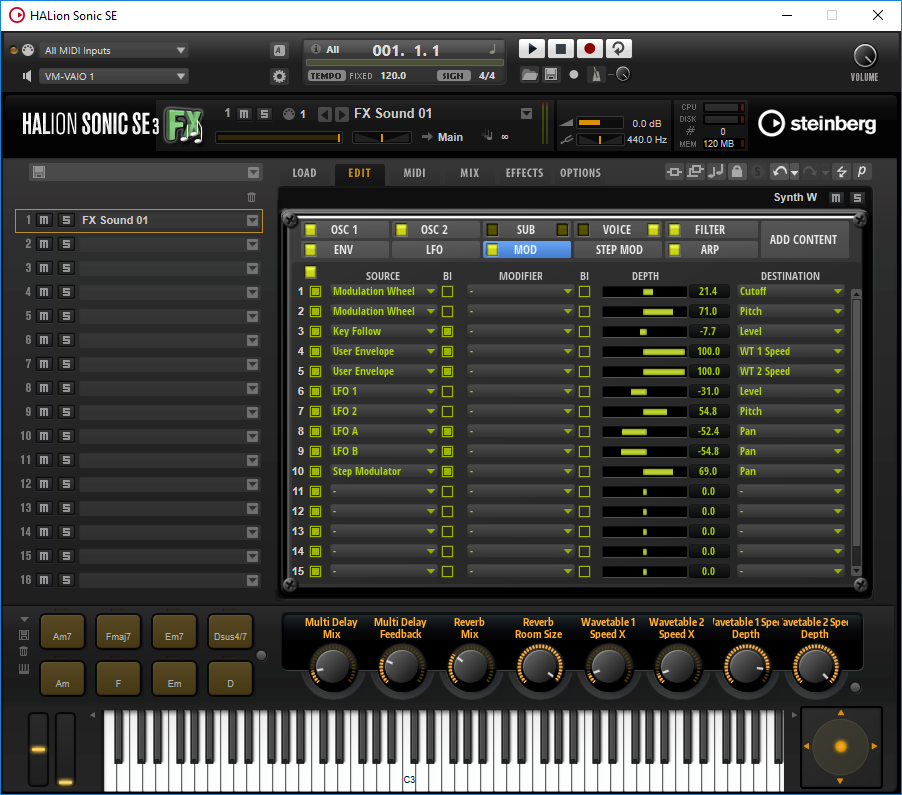Viewport: 902px width, 795px height.
Task: Open the MOD sub-page tab
Action: click(526, 249)
